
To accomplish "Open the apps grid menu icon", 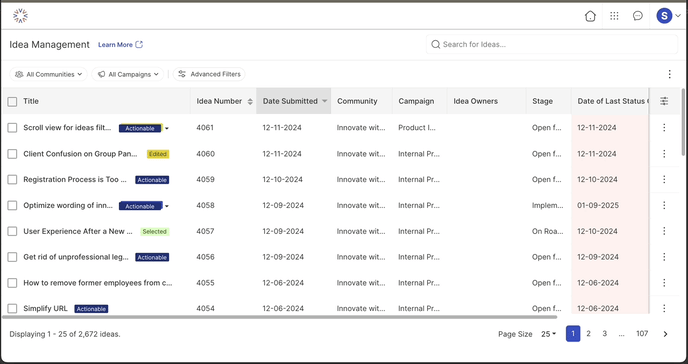I will [x=614, y=16].
